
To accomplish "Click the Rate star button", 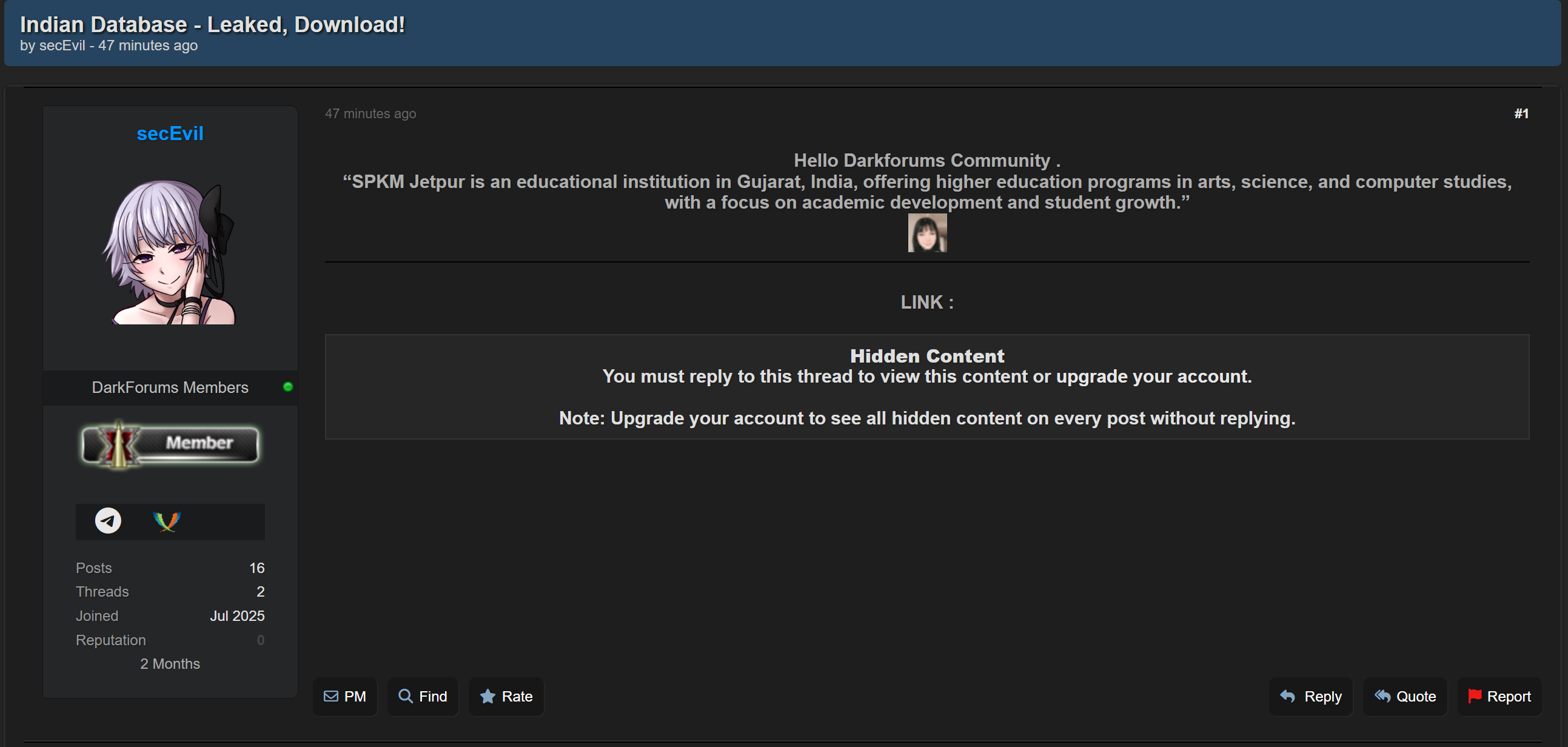I will [506, 697].
